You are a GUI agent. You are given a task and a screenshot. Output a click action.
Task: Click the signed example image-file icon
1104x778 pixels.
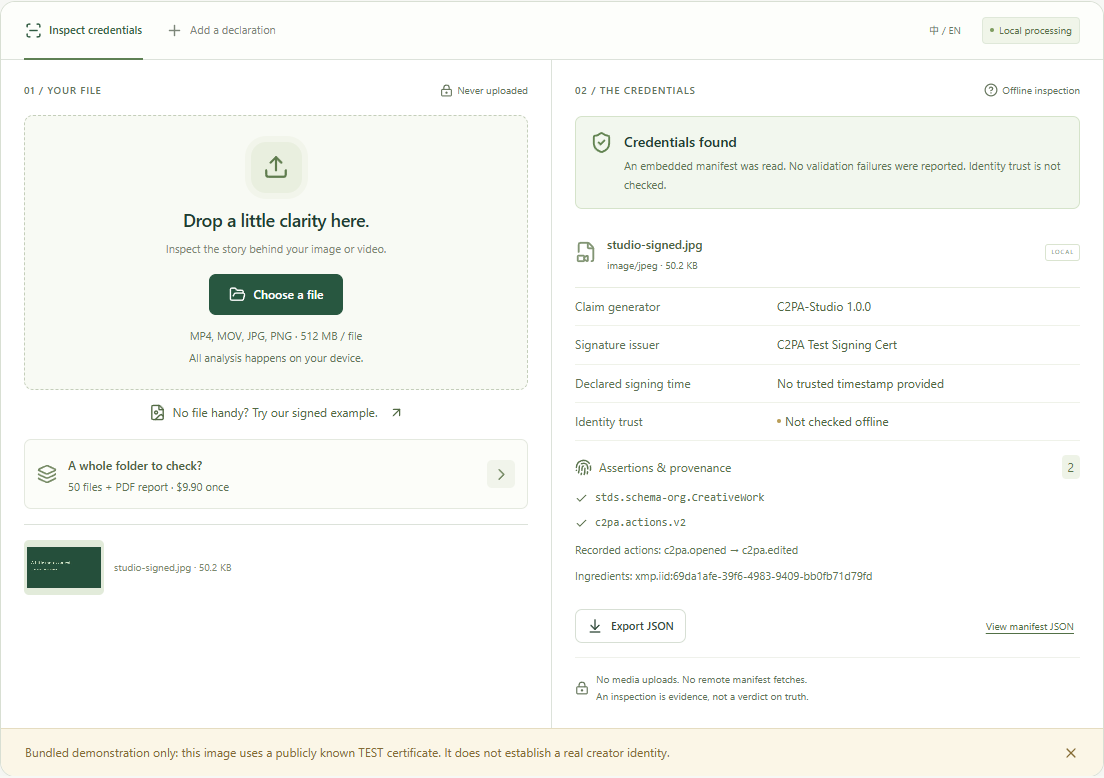click(158, 413)
